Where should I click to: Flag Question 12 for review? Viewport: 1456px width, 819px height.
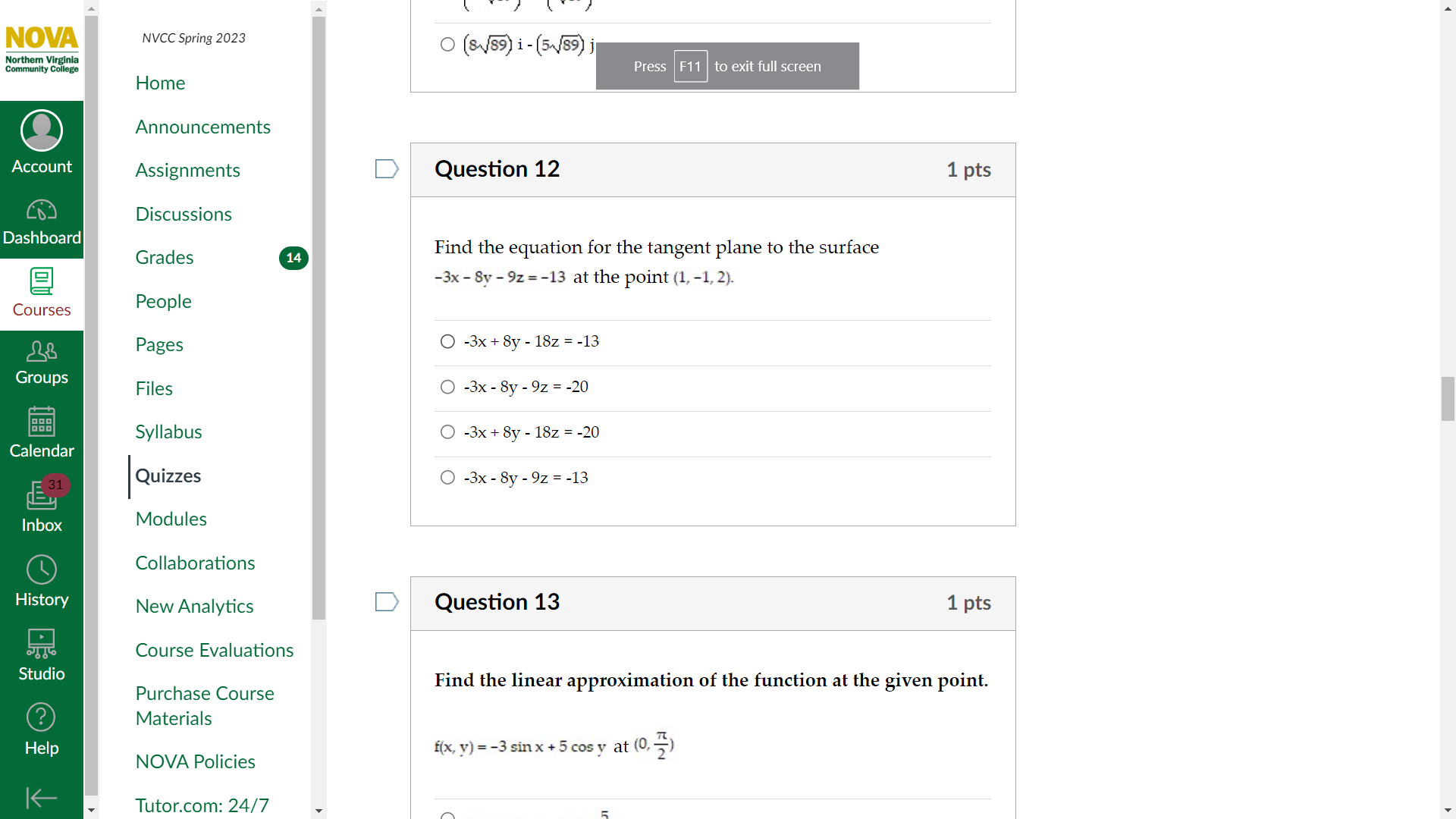click(387, 168)
